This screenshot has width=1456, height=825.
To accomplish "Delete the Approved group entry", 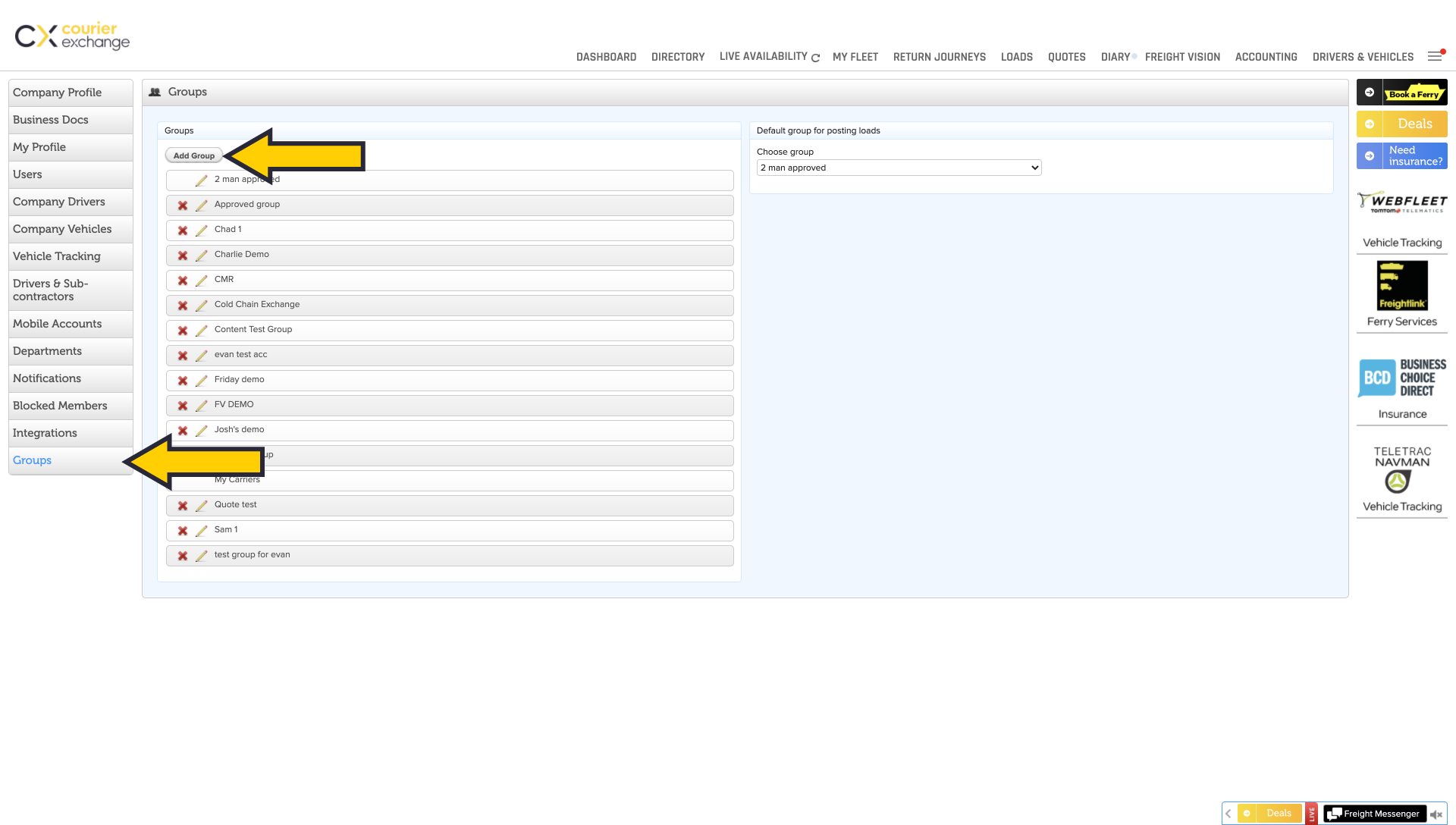I will point(183,205).
